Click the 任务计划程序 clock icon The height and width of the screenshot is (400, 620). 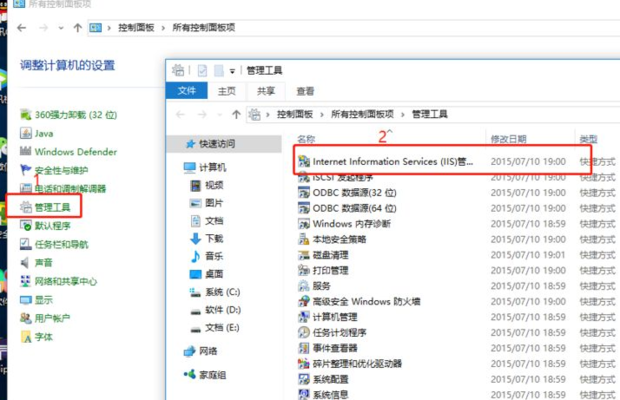click(304, 332)
